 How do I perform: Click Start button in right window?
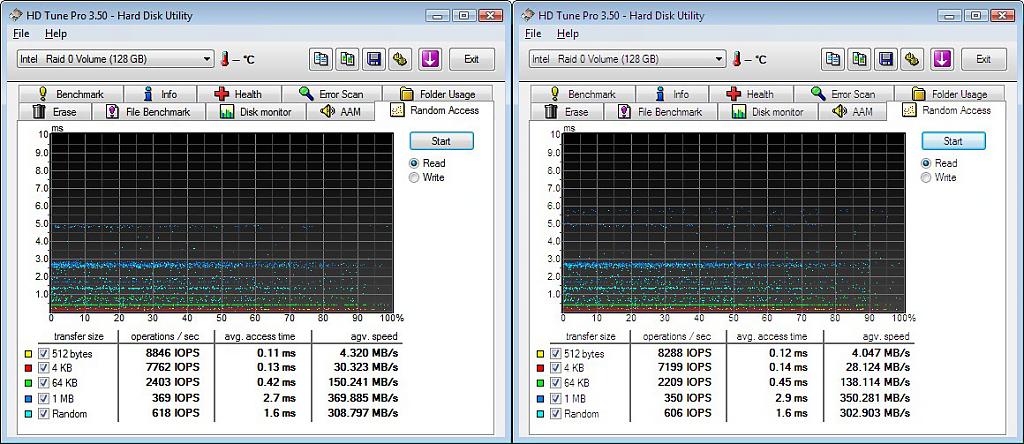[x=953, y=141]
